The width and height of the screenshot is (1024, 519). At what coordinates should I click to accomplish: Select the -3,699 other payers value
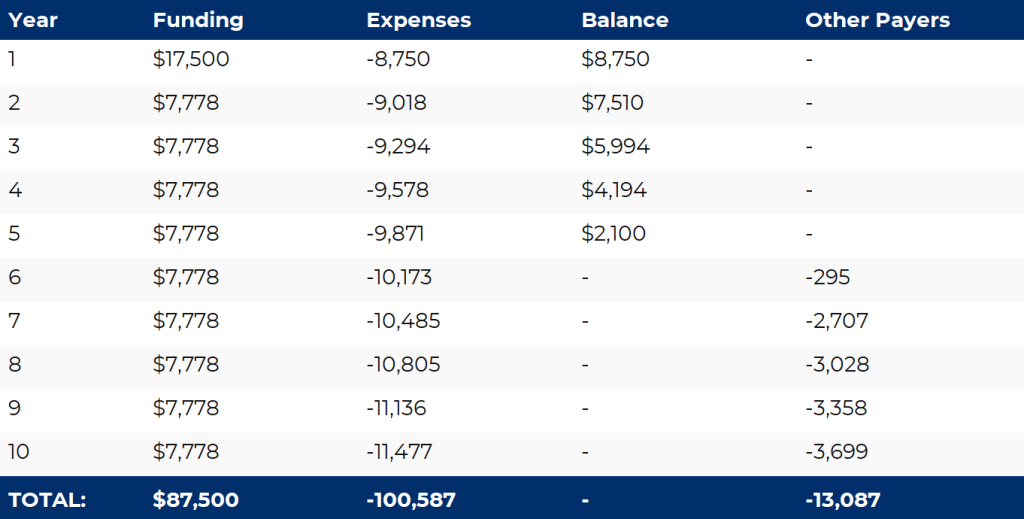[x=837, y=451]
